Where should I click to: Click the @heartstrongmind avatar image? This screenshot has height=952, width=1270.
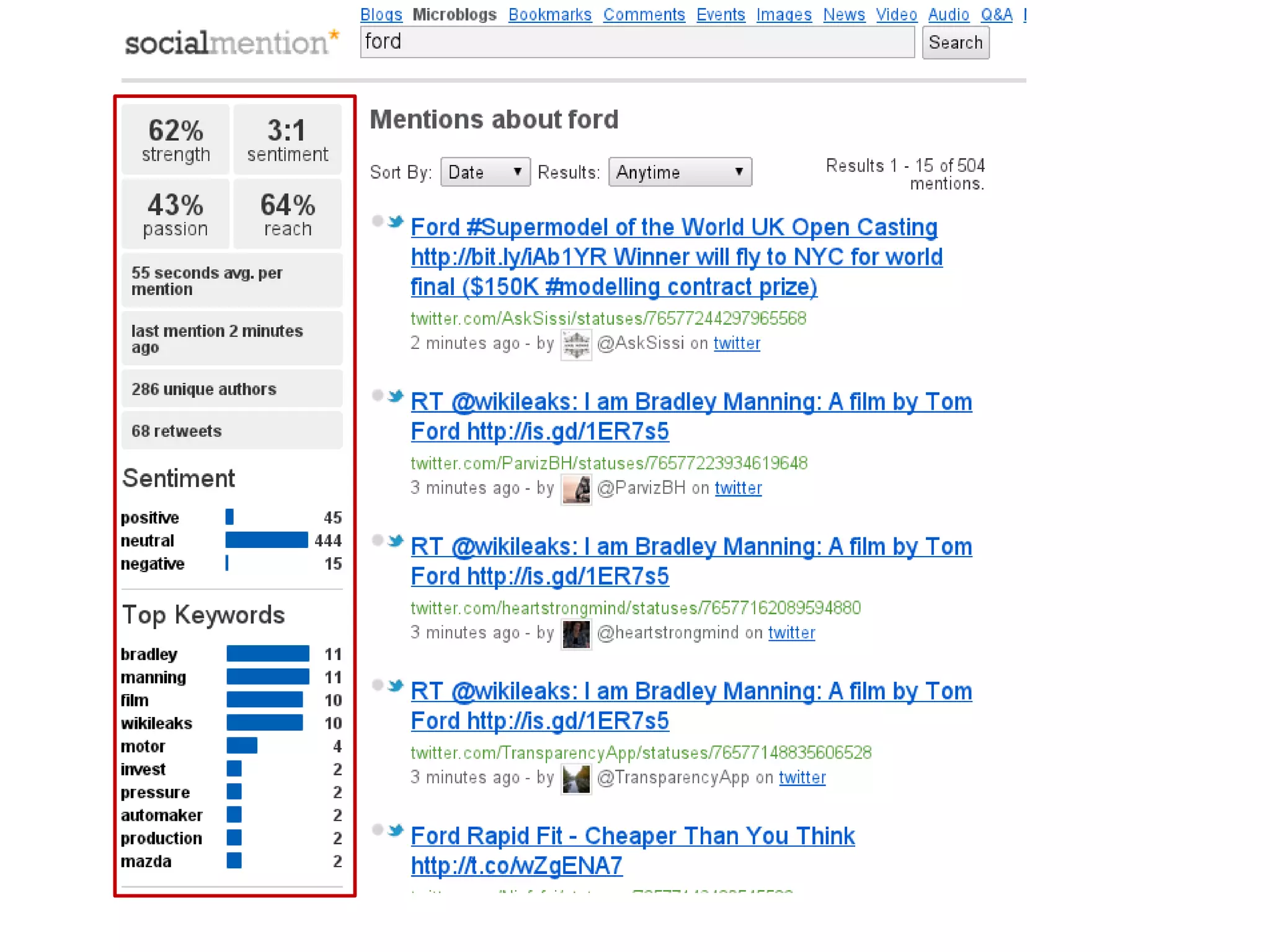pyautogui.click(x=576, y=634)
